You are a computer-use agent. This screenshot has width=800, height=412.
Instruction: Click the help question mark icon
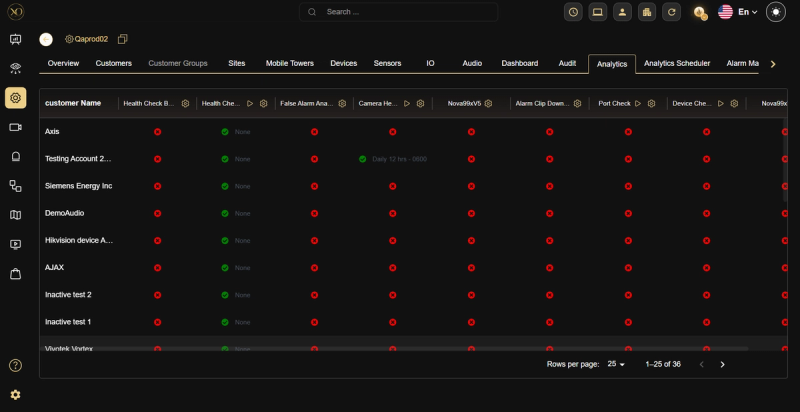pos(15,366)
